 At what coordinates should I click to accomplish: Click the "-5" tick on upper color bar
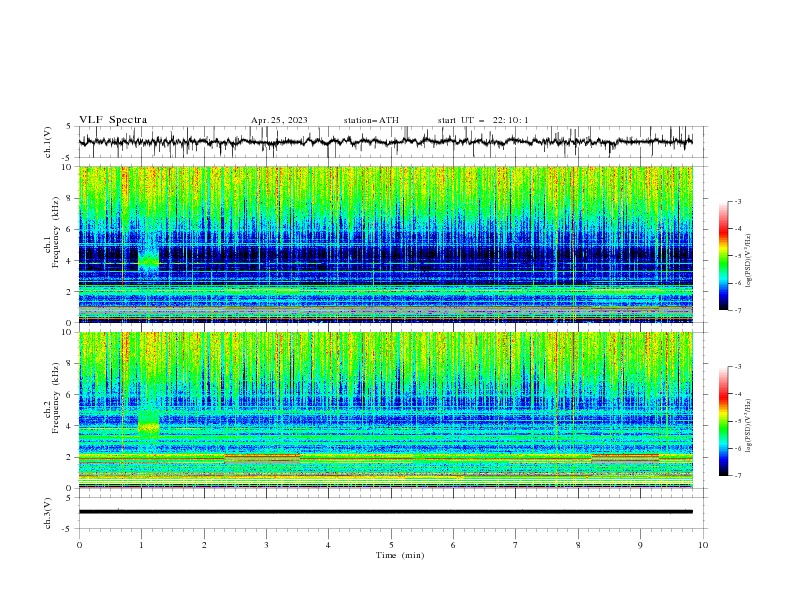737,256
